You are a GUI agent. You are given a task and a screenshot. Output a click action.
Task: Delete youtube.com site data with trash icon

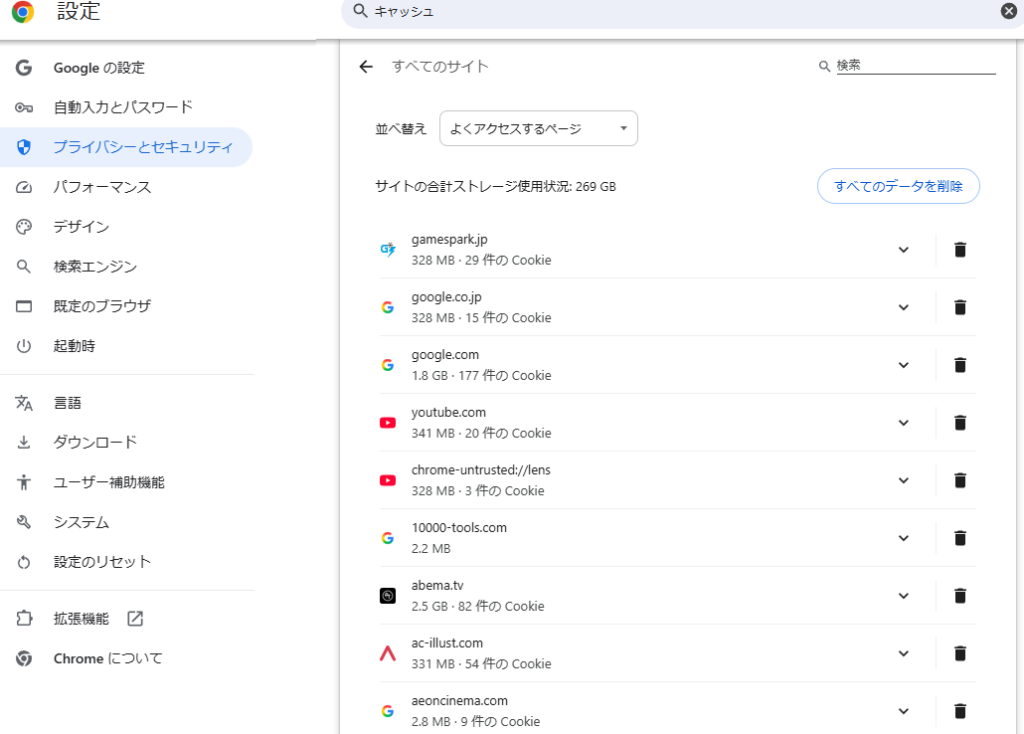(x=960, y=423)
